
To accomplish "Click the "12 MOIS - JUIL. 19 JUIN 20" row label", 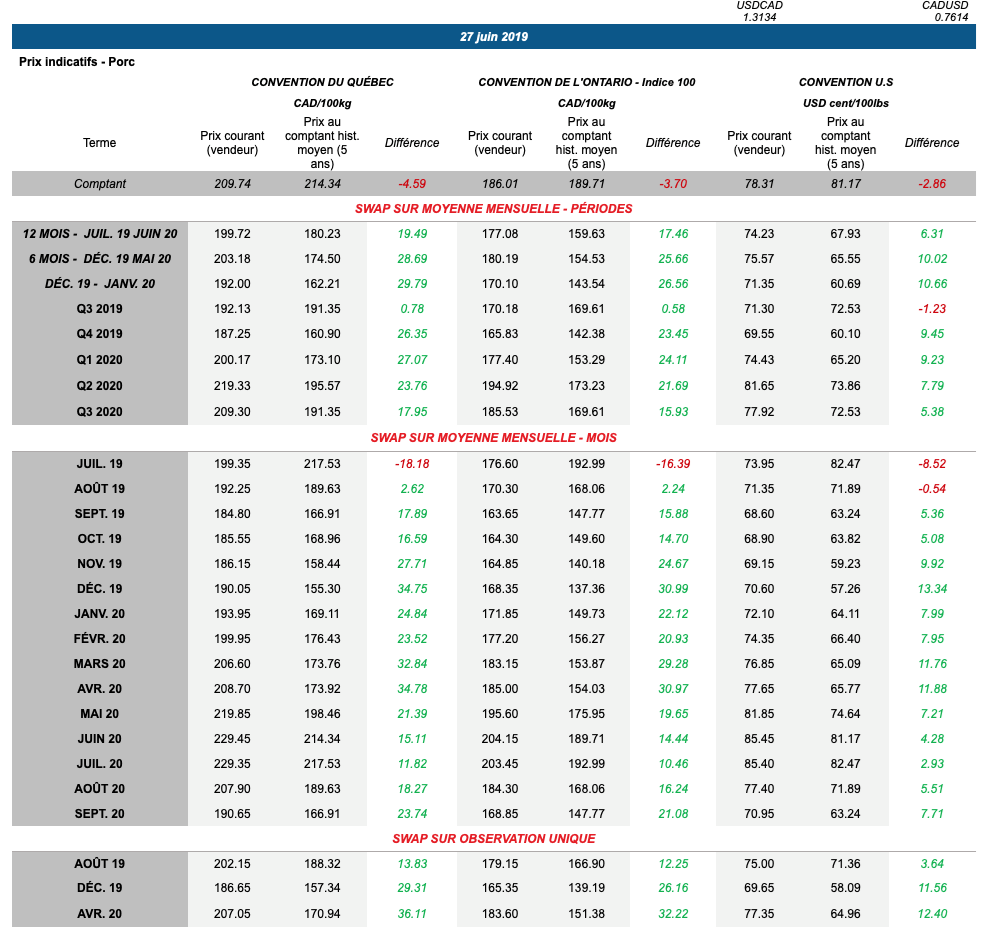I will [100, 233].
